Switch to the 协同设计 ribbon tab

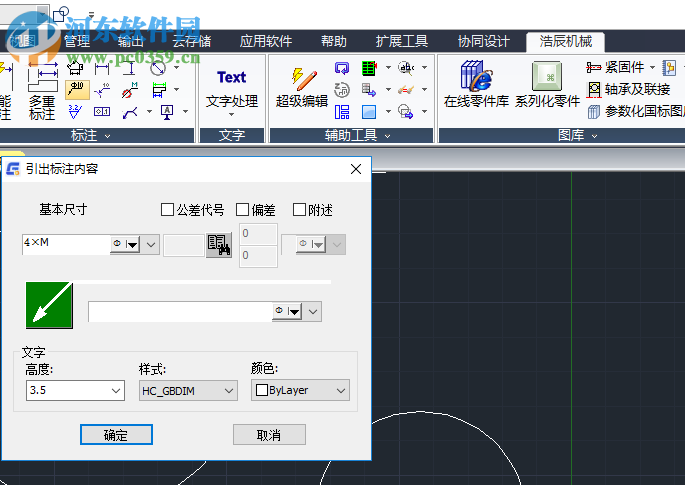pyautogui.click(x=484, y=42)
